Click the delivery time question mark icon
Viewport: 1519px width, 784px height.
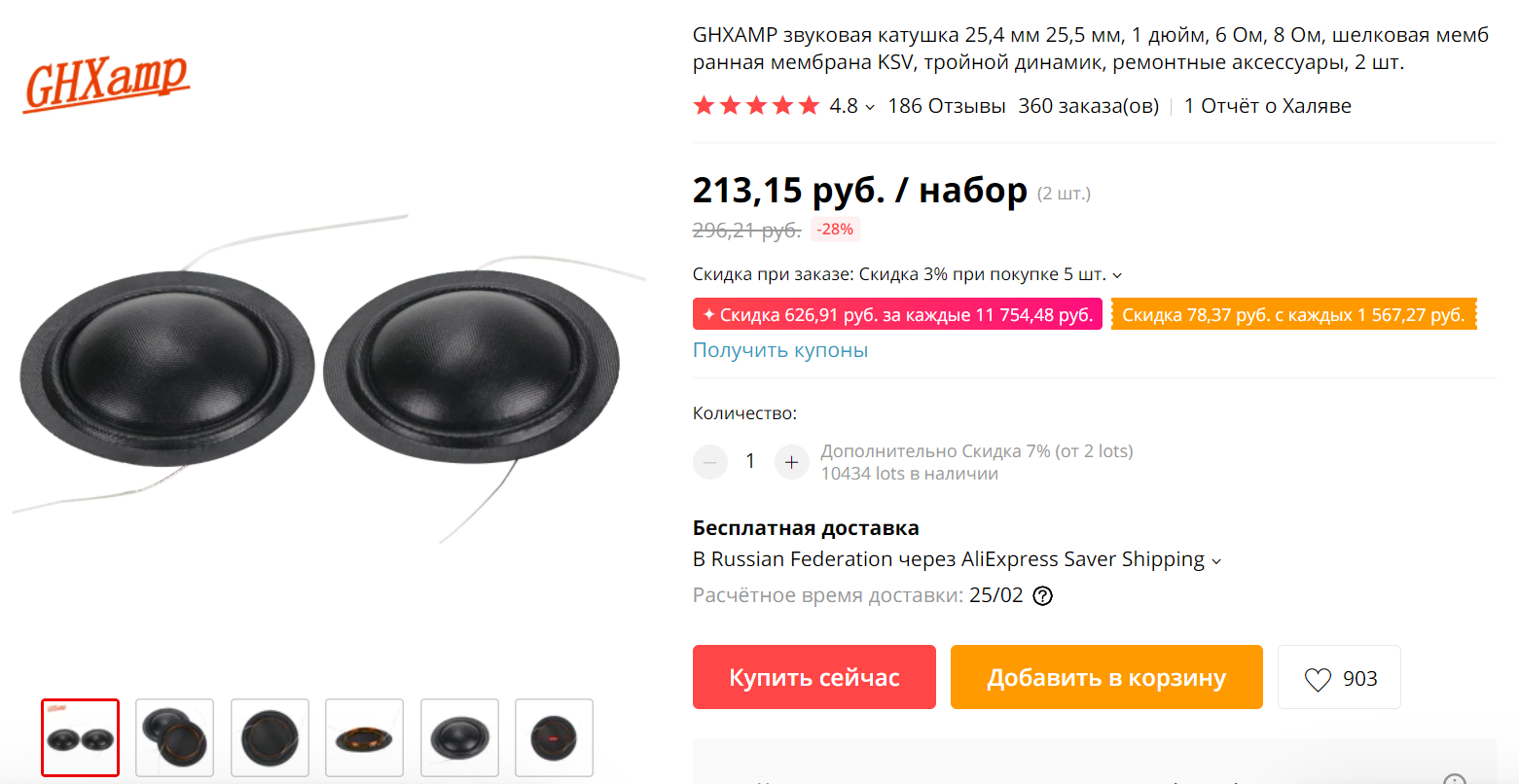click(1042, 595)
